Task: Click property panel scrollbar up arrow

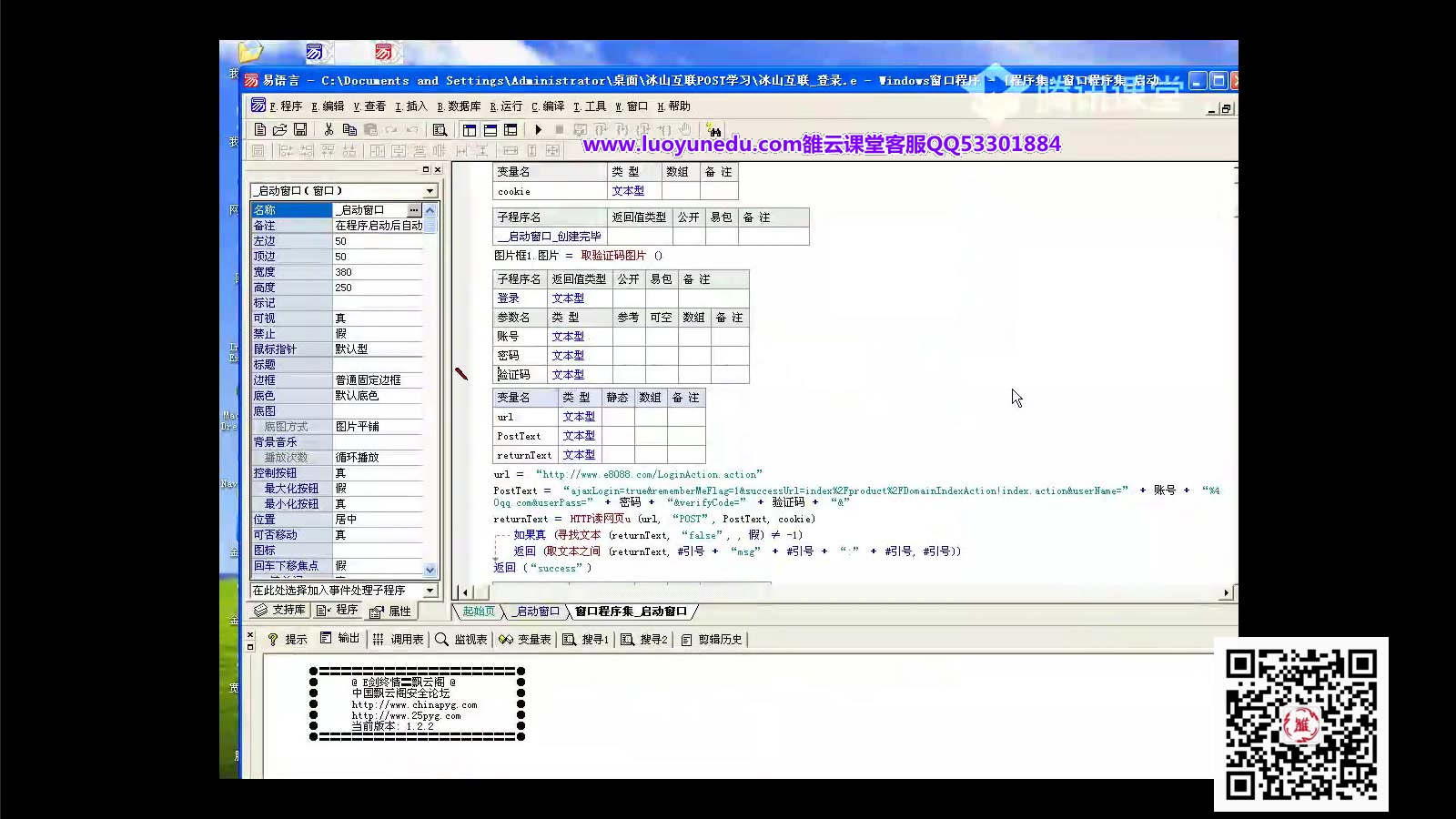Action: [x=430, y=210]
